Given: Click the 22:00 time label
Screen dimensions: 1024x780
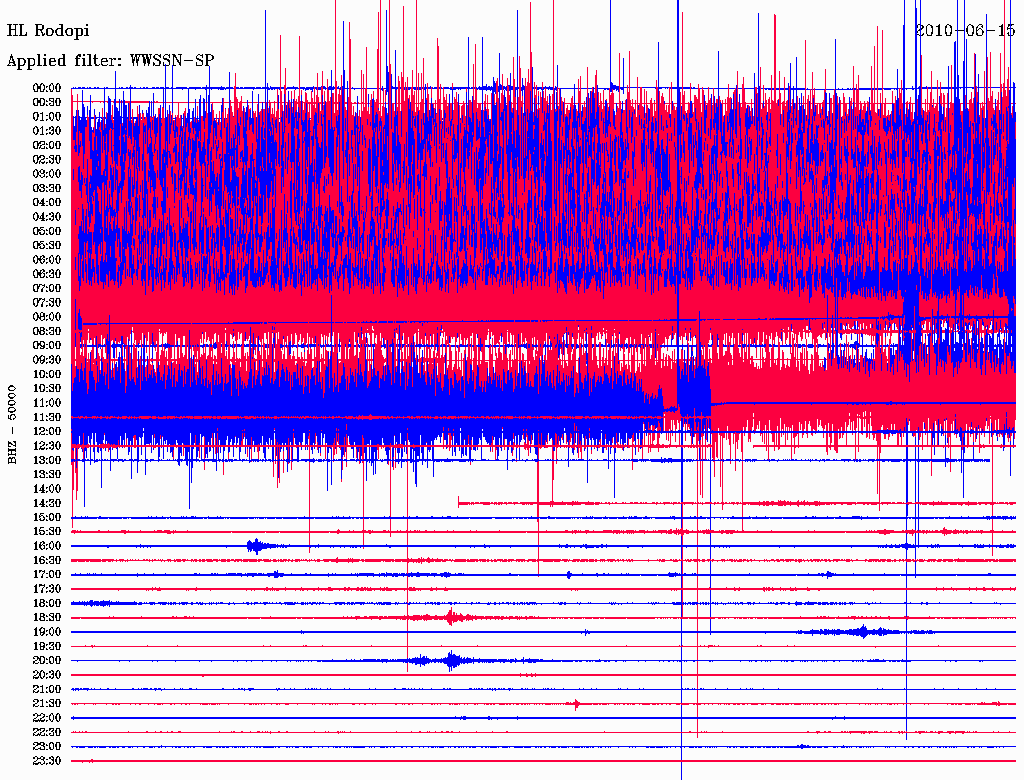Looking at the screenshot, I should [x=47, y=718].
